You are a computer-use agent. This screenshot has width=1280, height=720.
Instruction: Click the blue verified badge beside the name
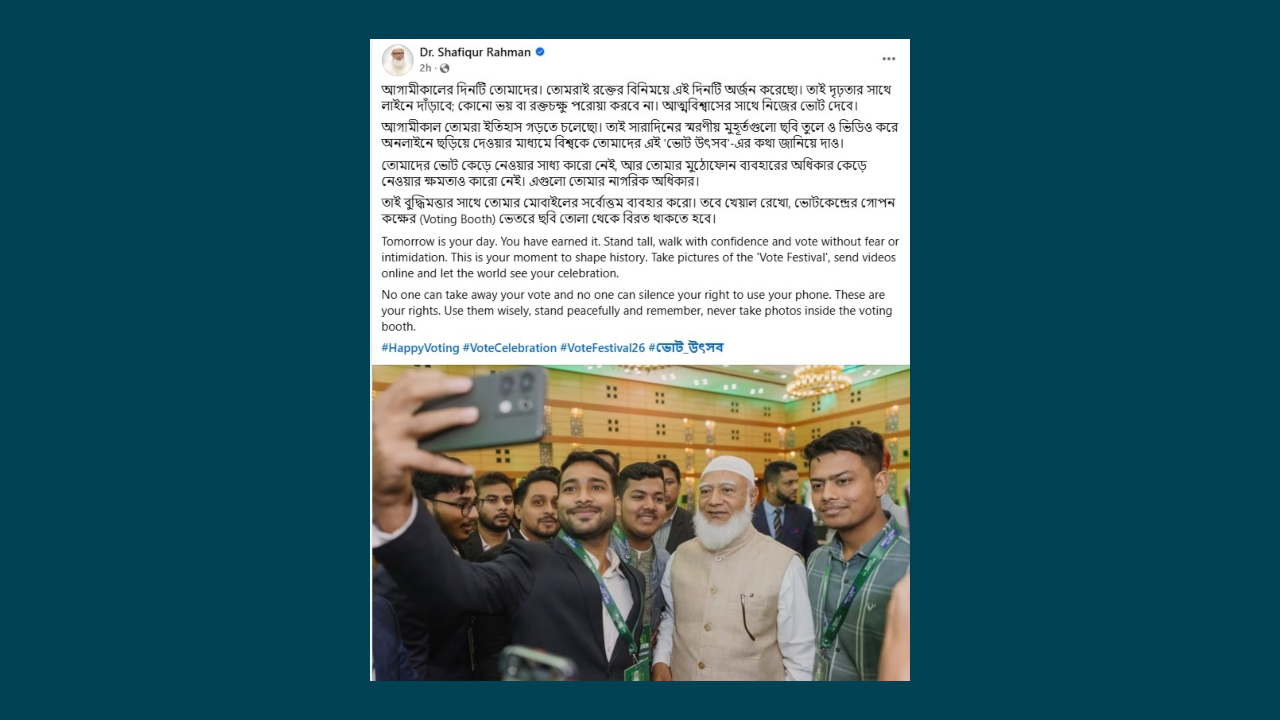coord(540,52)
